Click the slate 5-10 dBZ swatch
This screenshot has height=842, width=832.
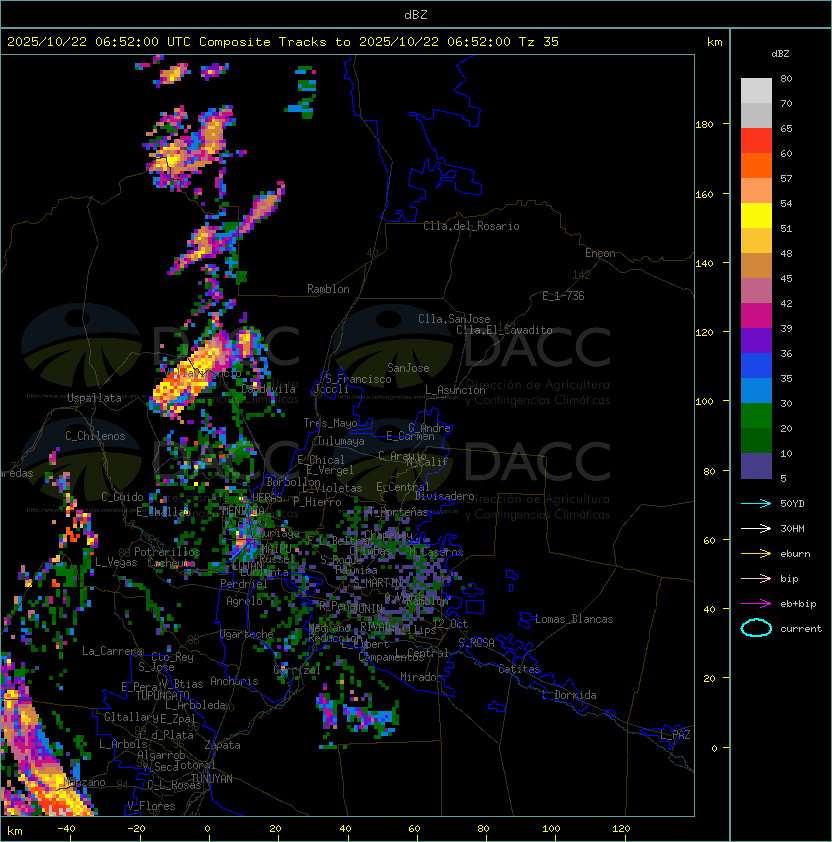click(756, 466)
